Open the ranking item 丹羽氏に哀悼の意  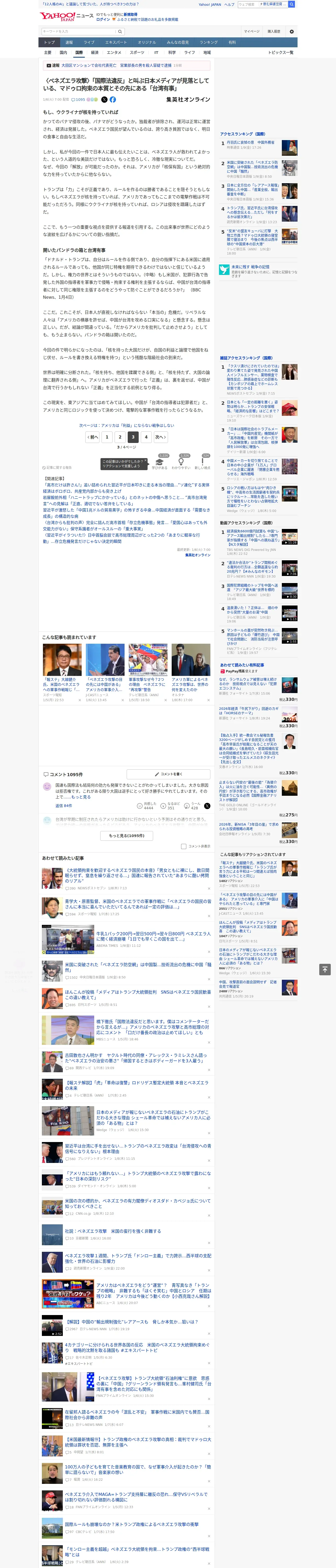pyautogui.click(x=251, y=142)
